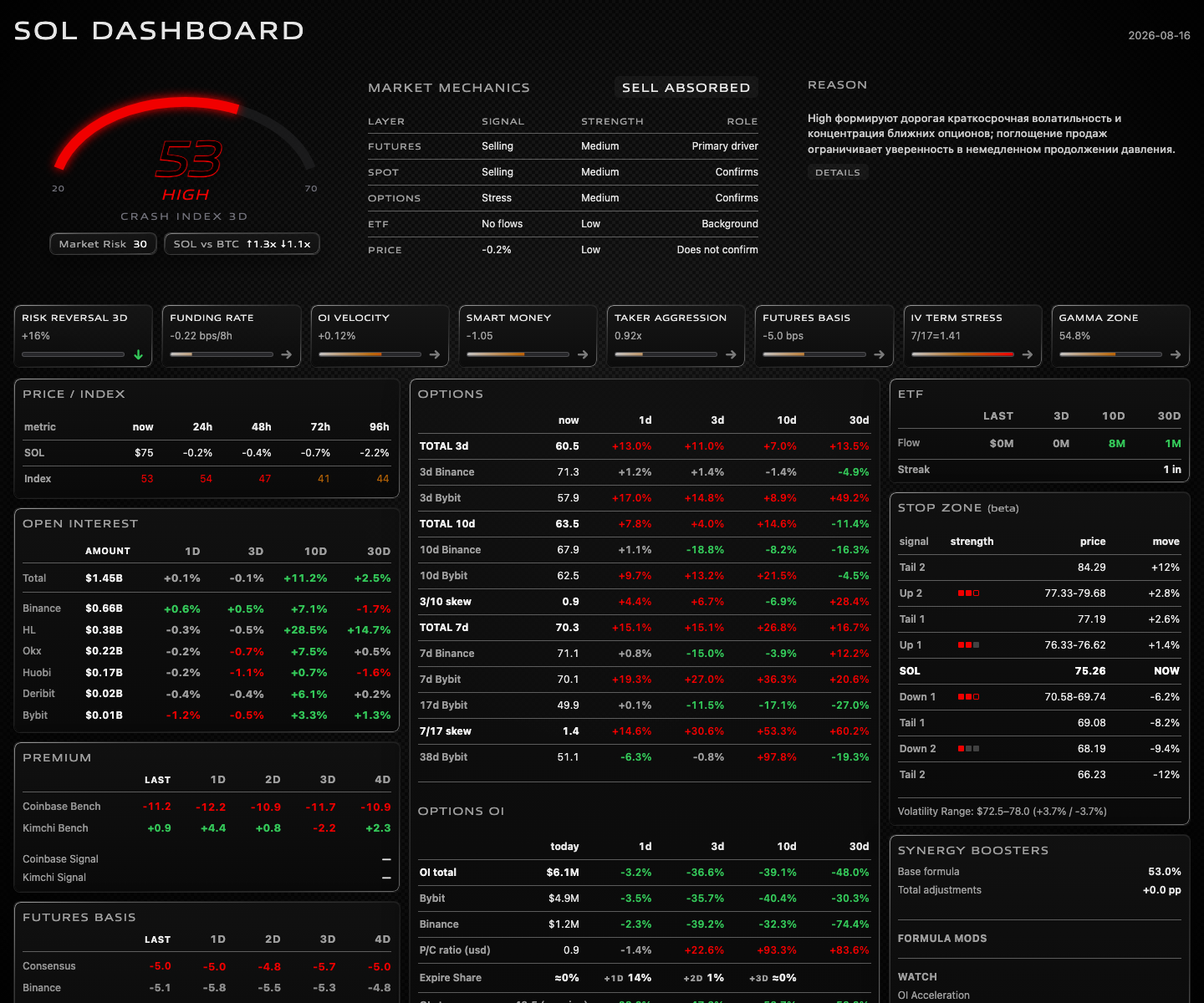This screenshot has width=1204, height=1003.
Task: Click the IV Term Stress card arrow icon
Action: tap(1028, 354)
